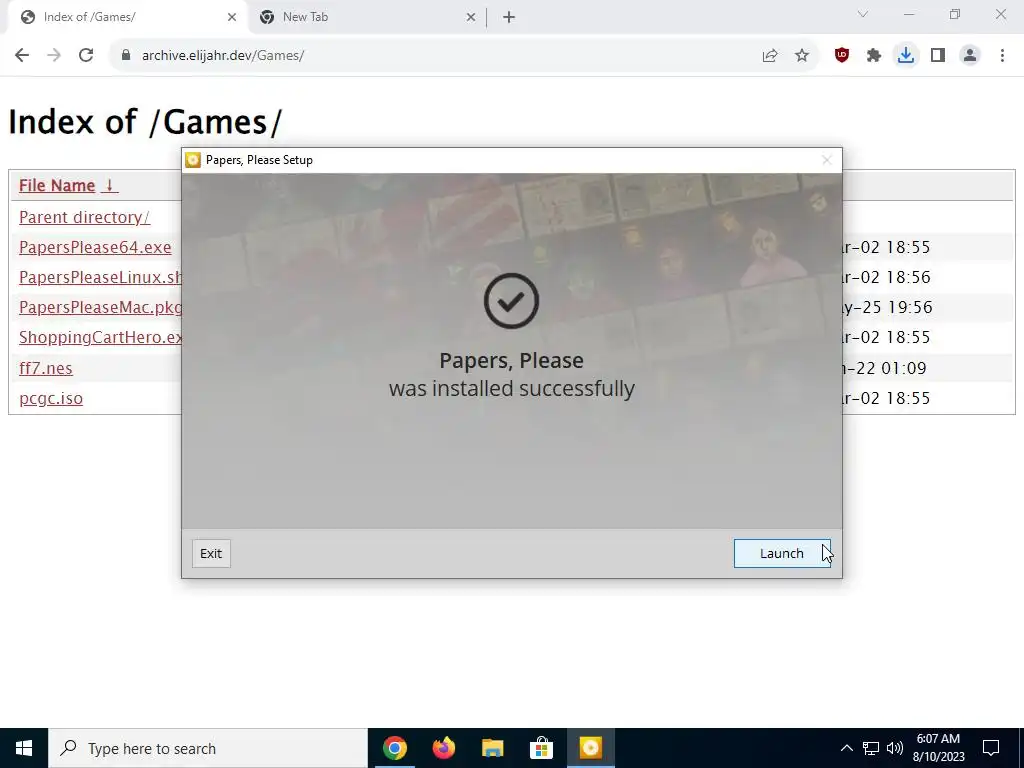Select the Papers, Please installer taskbar icon

point(590,748)
